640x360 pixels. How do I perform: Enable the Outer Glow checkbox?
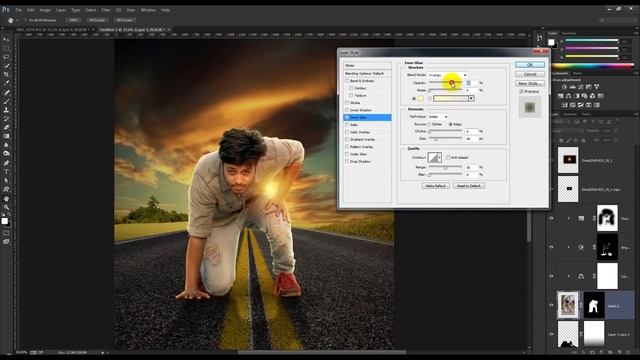[x=347, y=154]
